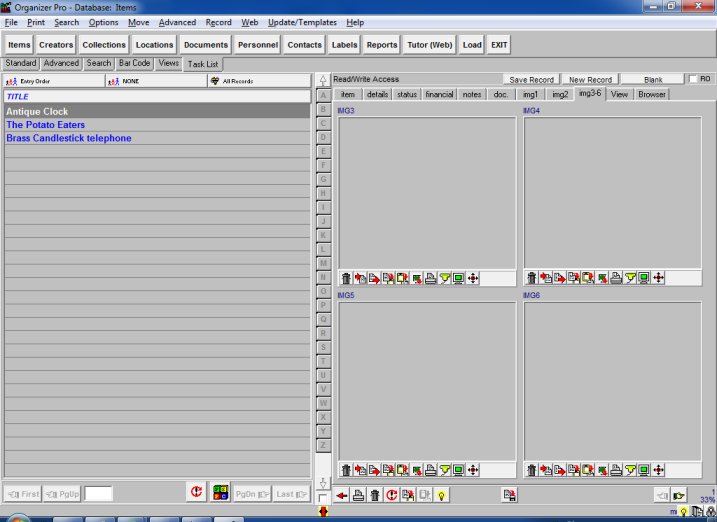Open the Creators database
717x522 pixels.
(x=56, y=45)
